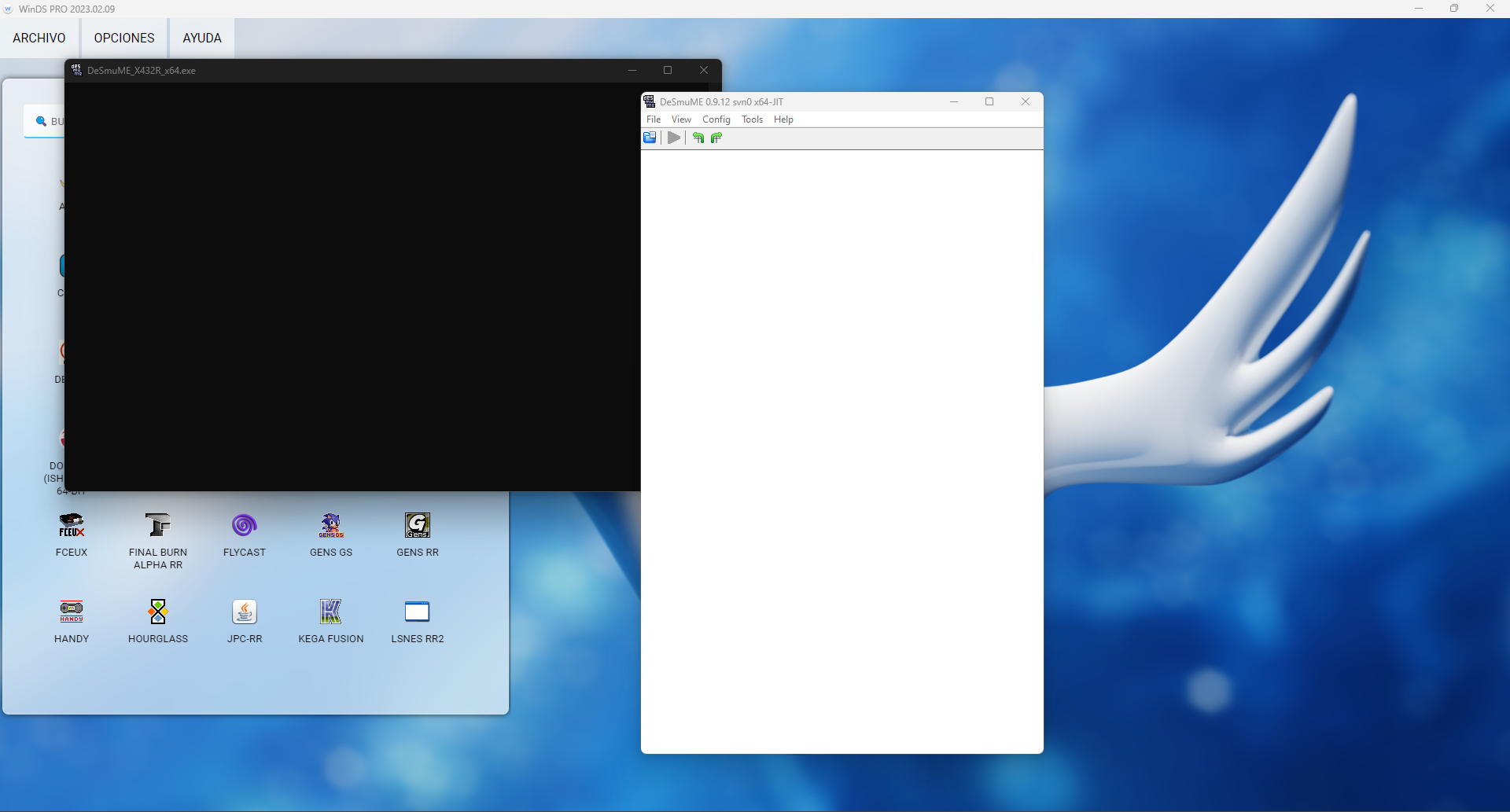This screenshot has width=1510, height=812.
Task: Open the File menu in DeSmuME
Action: click(654, 119)
